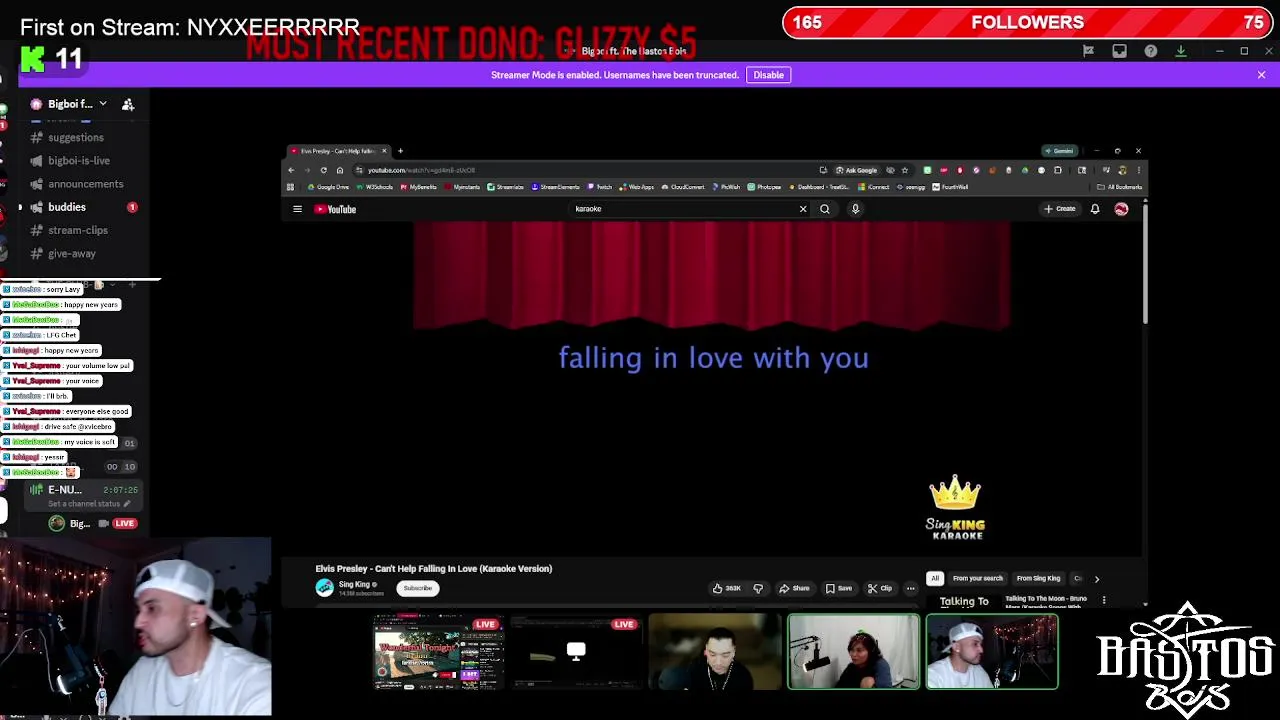Open the Google Drive bookmark
Screen dimensions: 1280x720
point(329,187)
